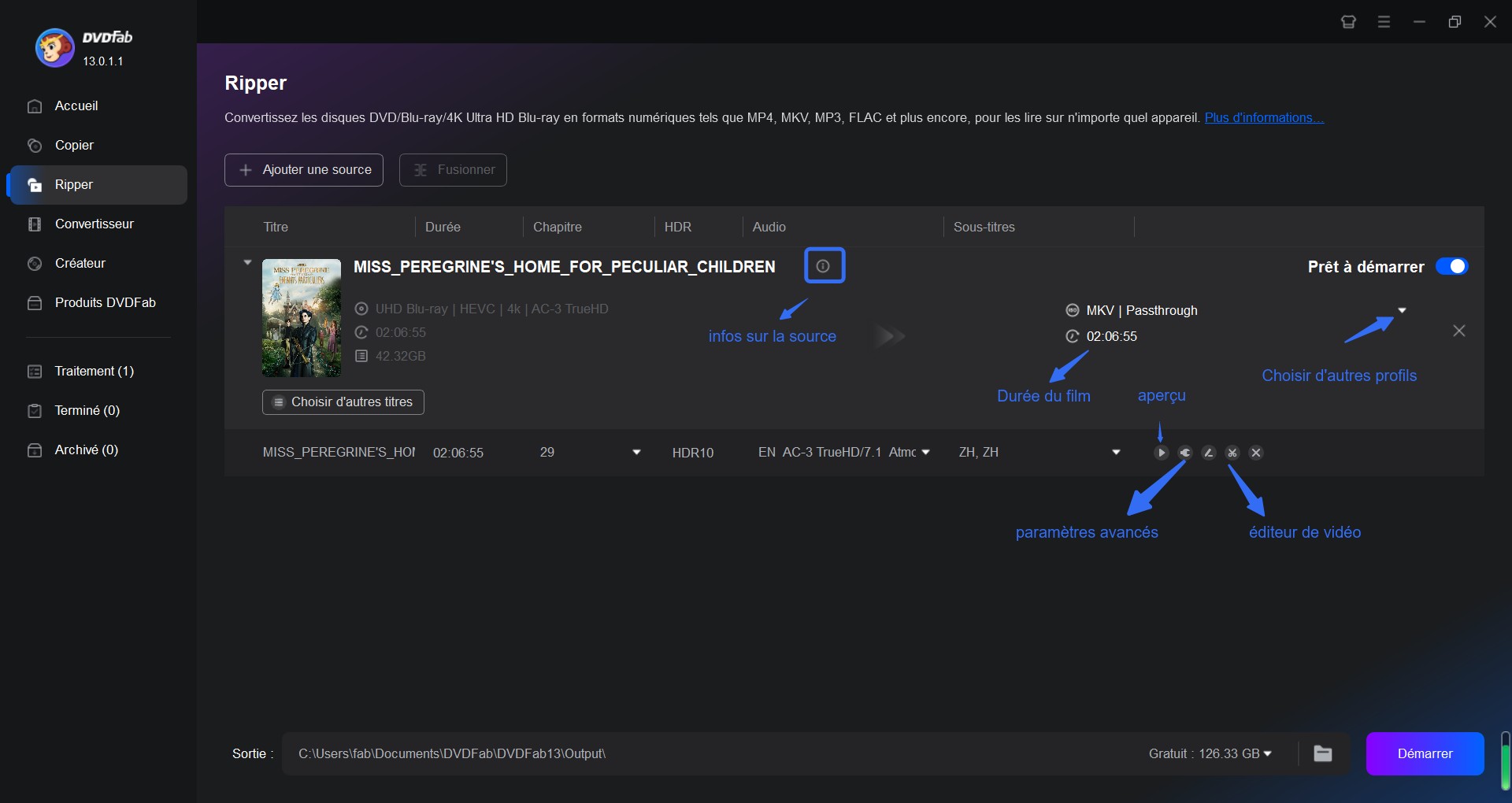
Task: Open the output folder icon
Action: click(1323, 753)
